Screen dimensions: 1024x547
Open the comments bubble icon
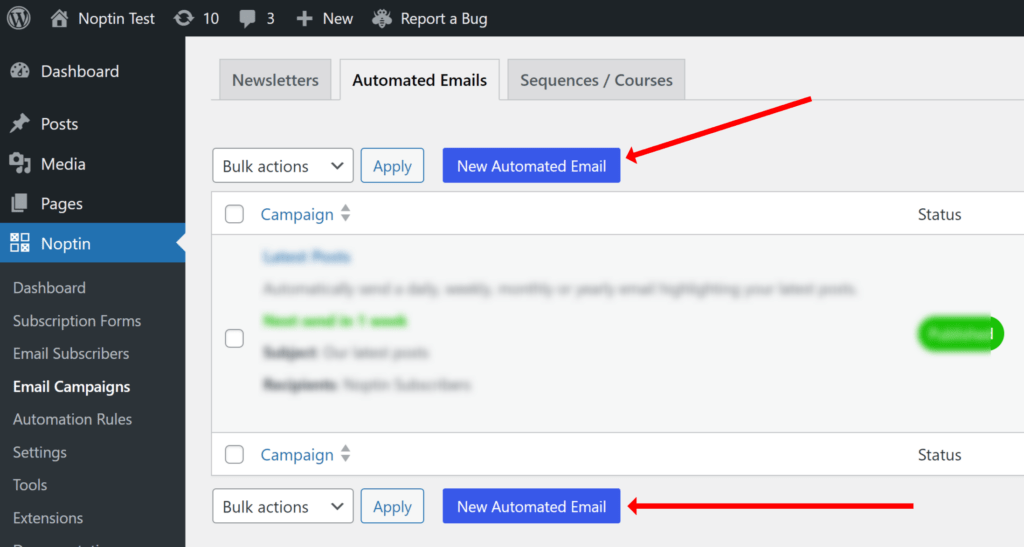[x=247, y=18]
